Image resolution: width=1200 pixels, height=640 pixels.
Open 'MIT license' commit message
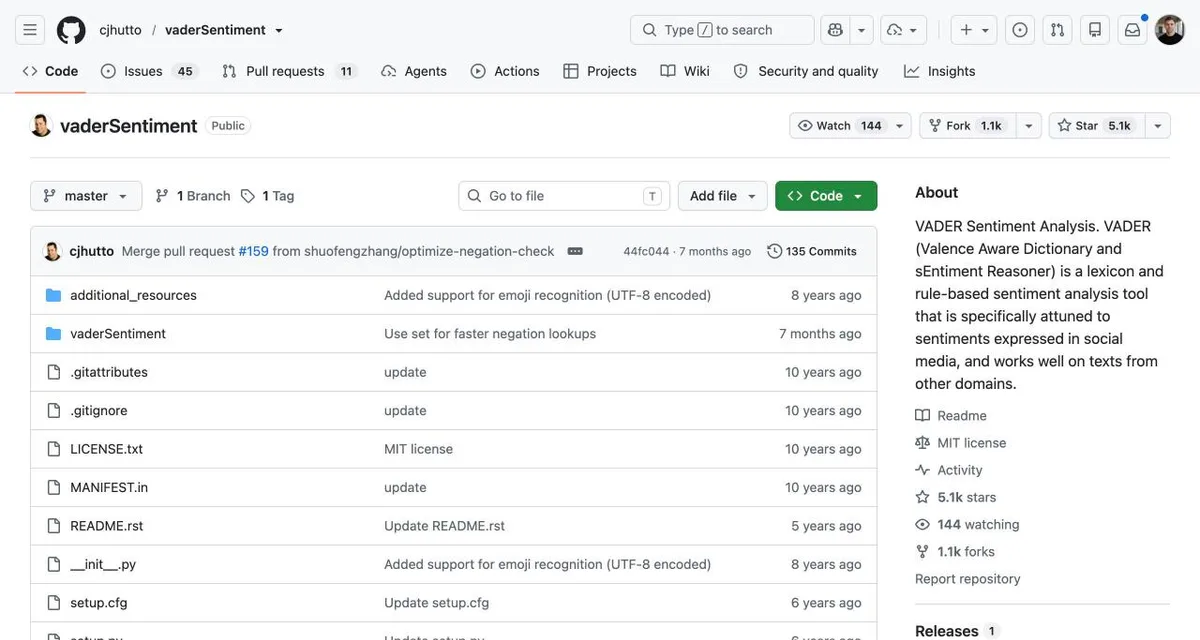[418, 449]
